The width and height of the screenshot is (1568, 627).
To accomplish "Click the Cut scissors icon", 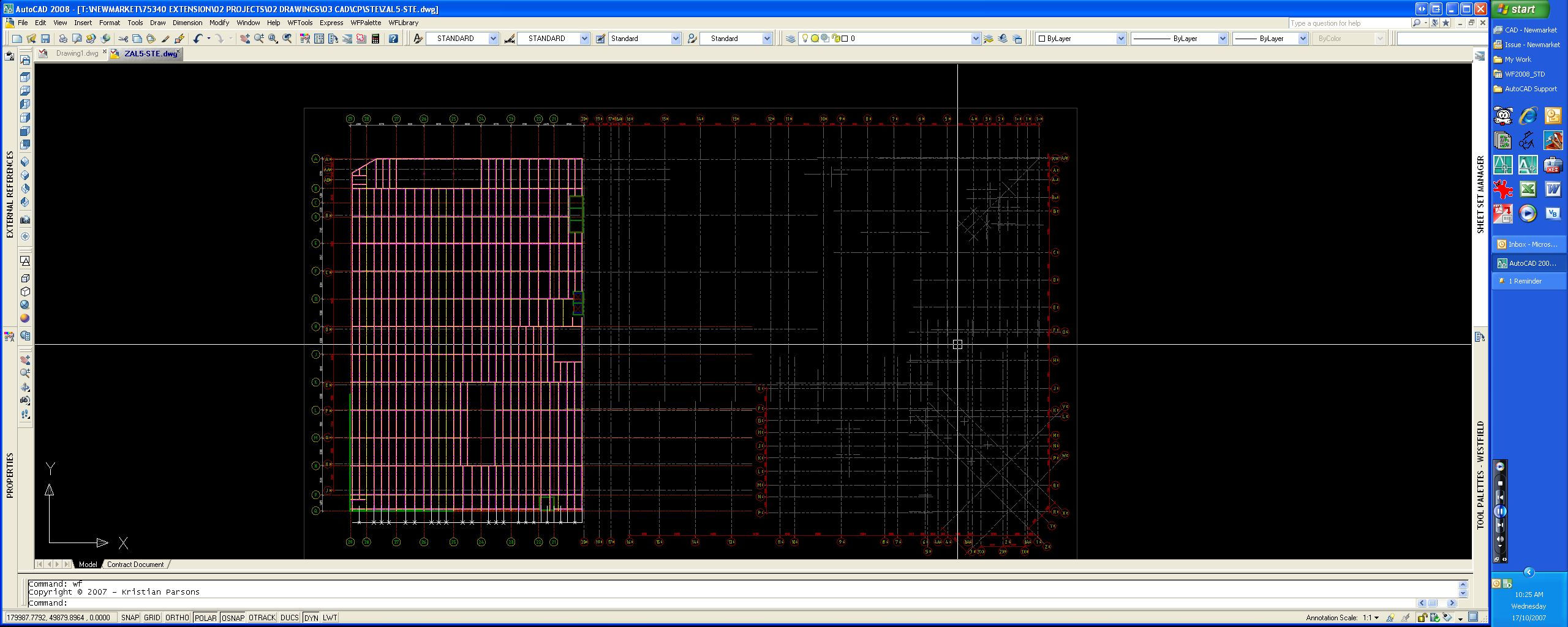I will coord(123,39).
